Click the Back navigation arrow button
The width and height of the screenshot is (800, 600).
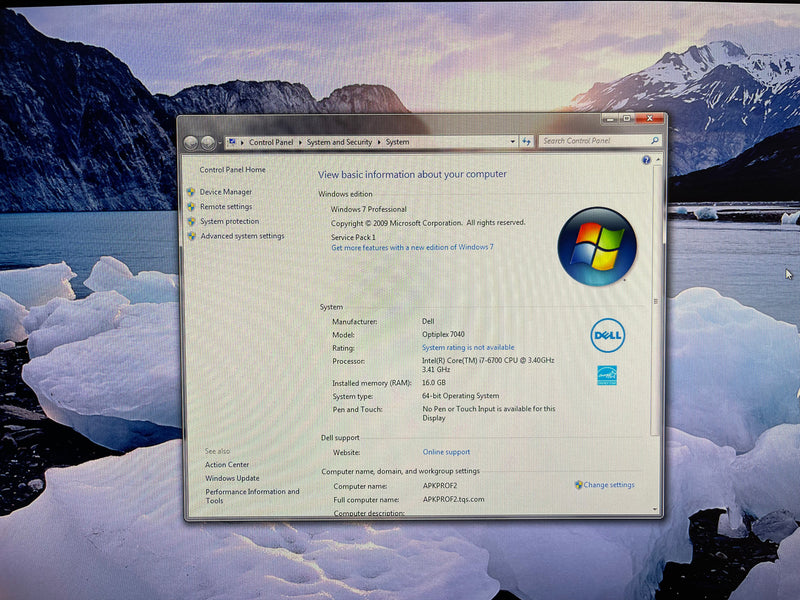point(192,143)
